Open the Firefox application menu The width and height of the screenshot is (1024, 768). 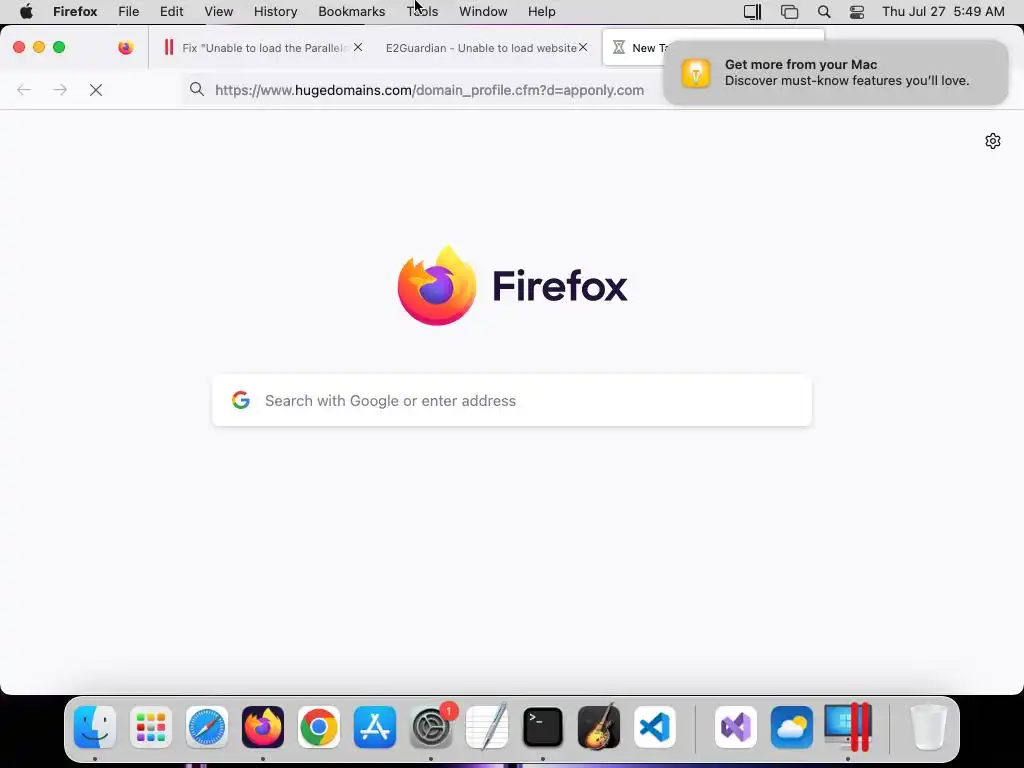(75, 12)
